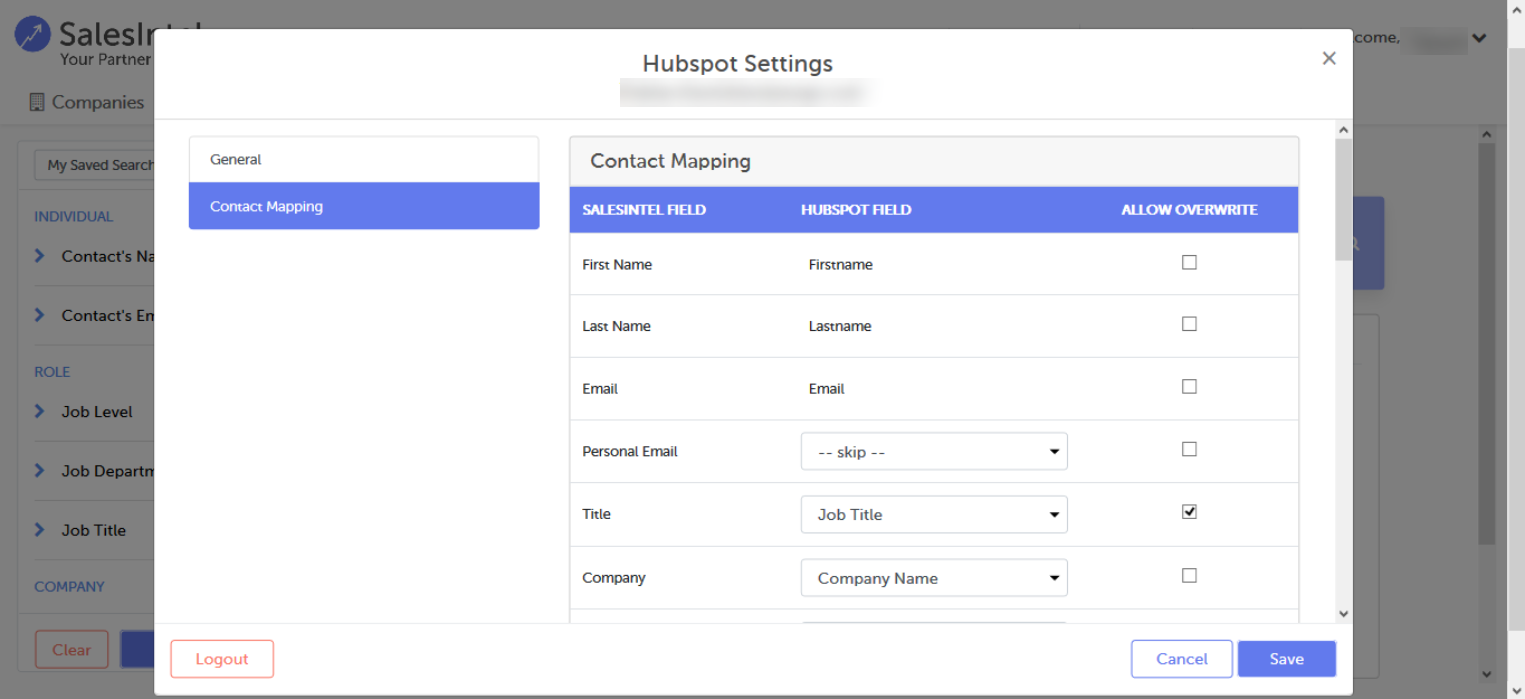The height and width of the screenshot is (699, 1525).
Task: Click the First Name row label
Action: coord(617,265)
